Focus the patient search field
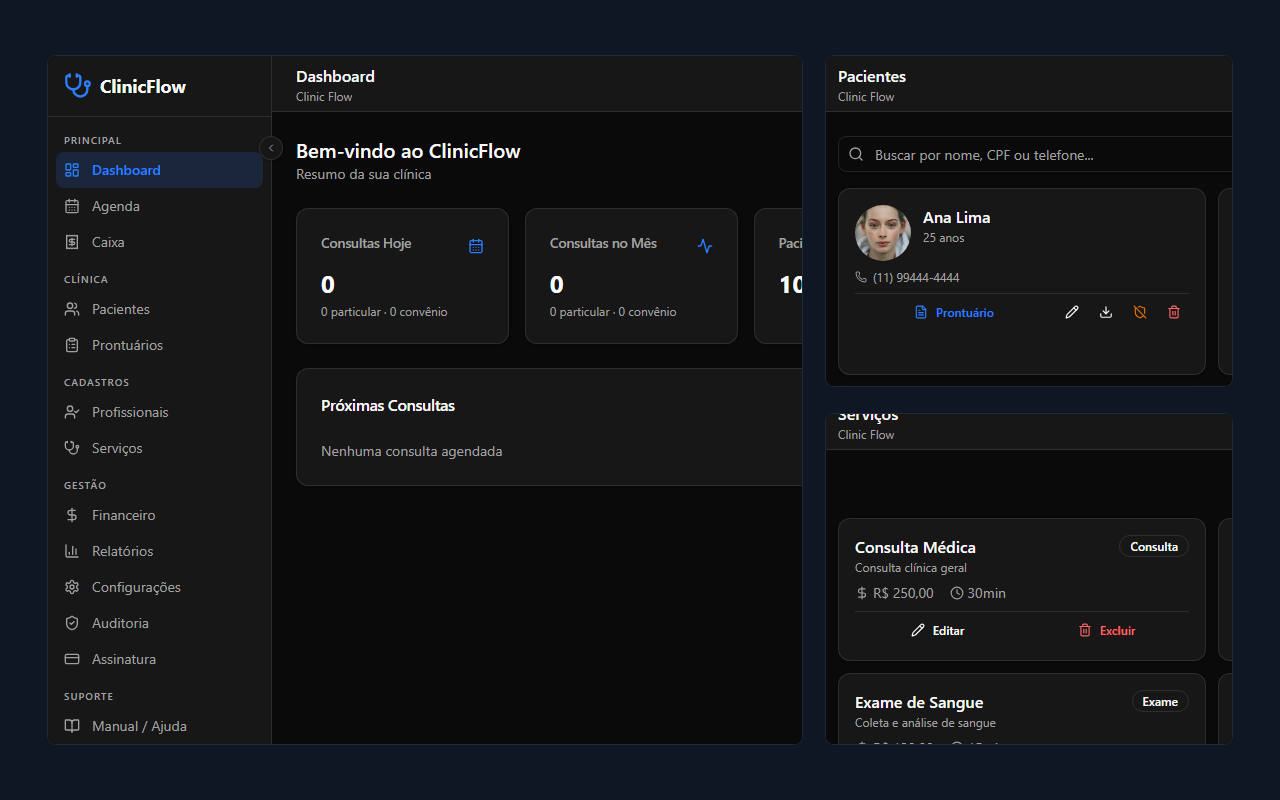The image size is (1280, 800). 1035,155
